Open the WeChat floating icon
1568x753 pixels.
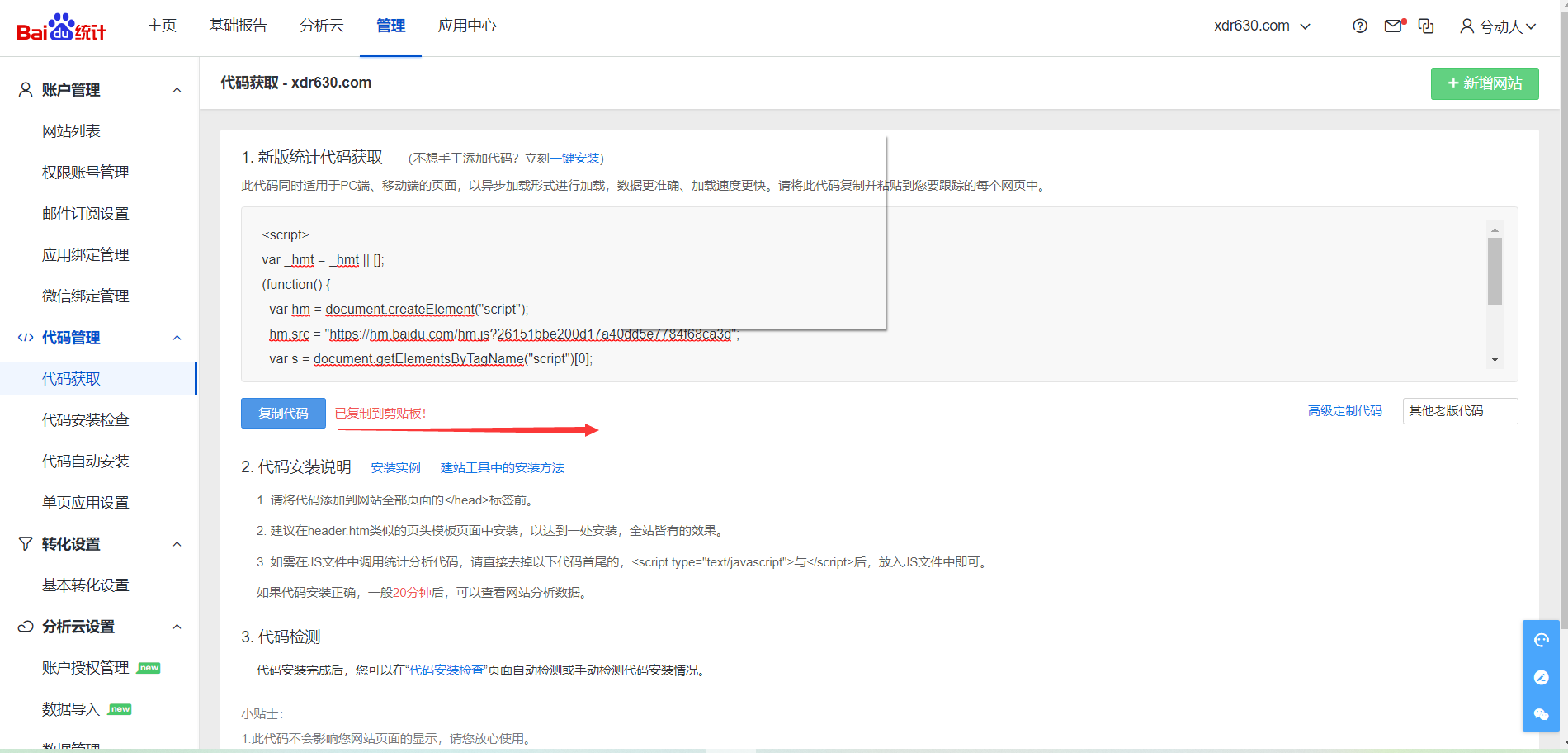tap(1541, 714)
